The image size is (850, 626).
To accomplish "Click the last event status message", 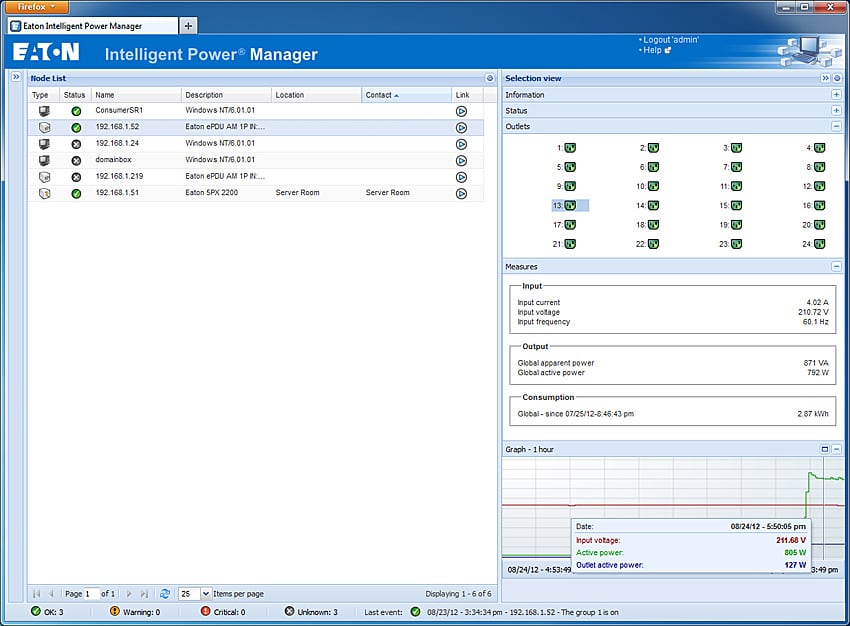I will (523, 612).
